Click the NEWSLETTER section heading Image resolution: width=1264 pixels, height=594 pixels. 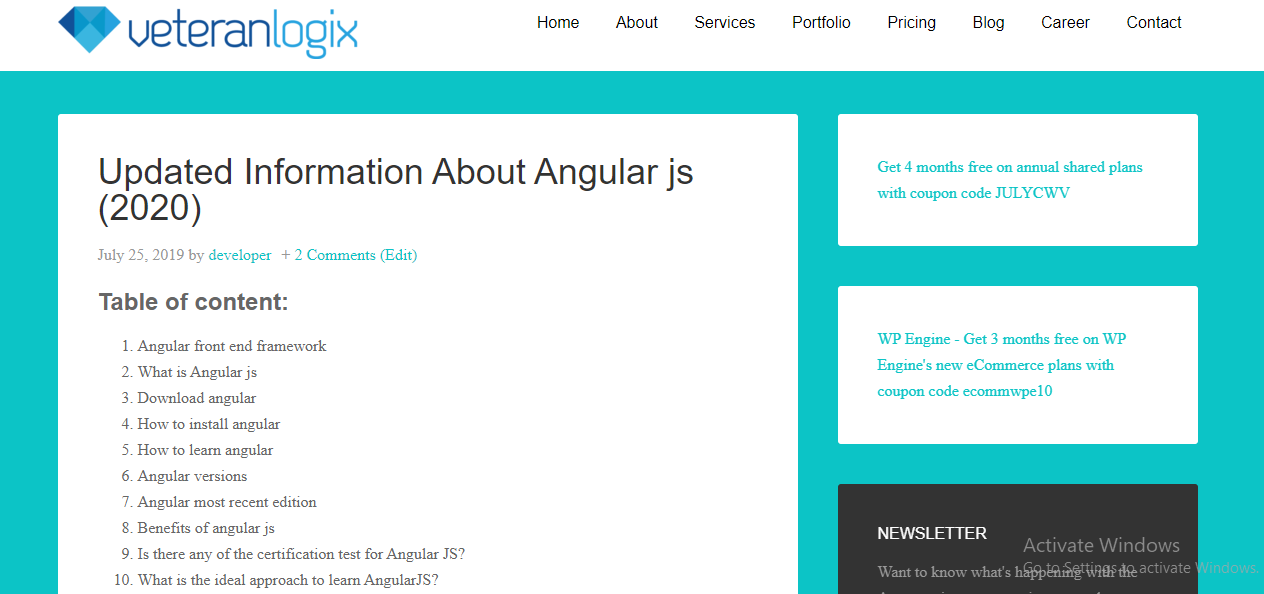(931, 533)
